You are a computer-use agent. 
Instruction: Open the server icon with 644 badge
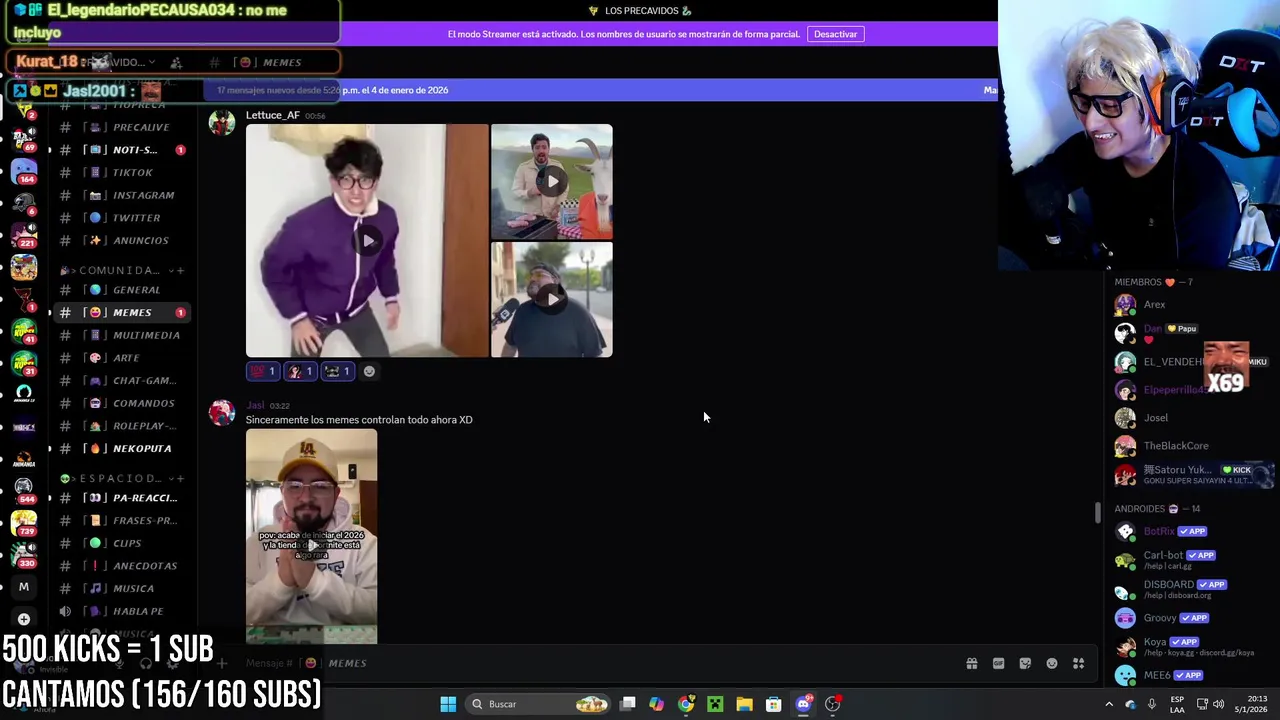24,491
